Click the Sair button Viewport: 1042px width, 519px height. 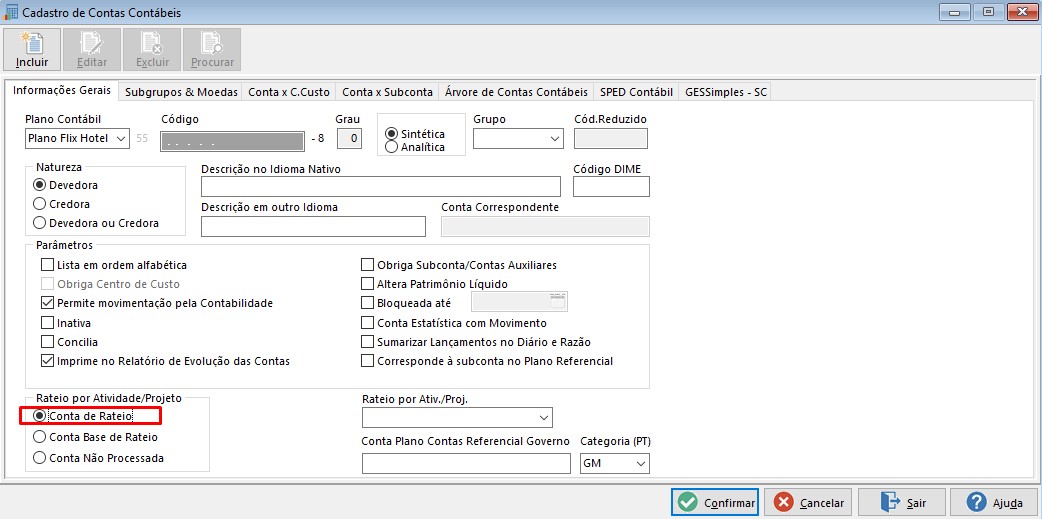pyautogui.click(x=902, y=502)
